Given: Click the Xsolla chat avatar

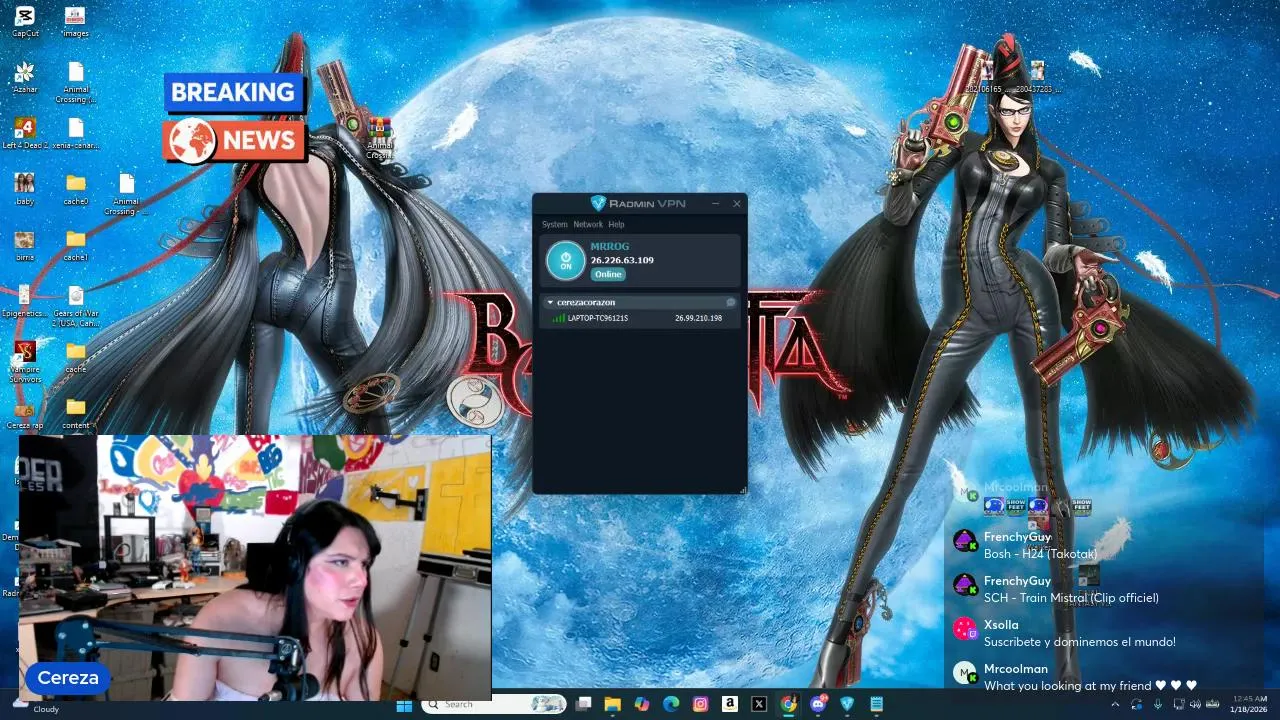Looking at the screenshot, I should click(x=964, y=628).
